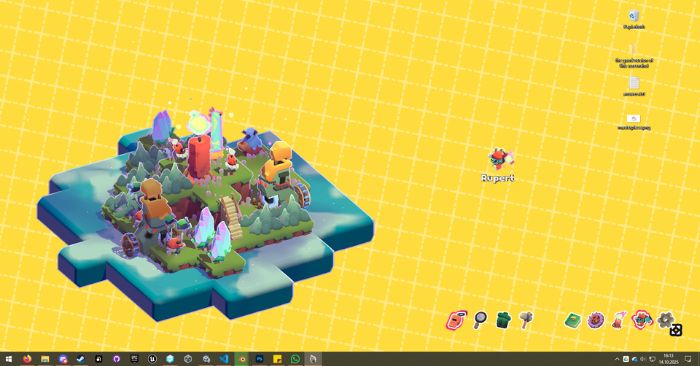Select the axe tool in game toolbar
The height and width of the screenshot is (366, 700).
(x=526, y=320)
